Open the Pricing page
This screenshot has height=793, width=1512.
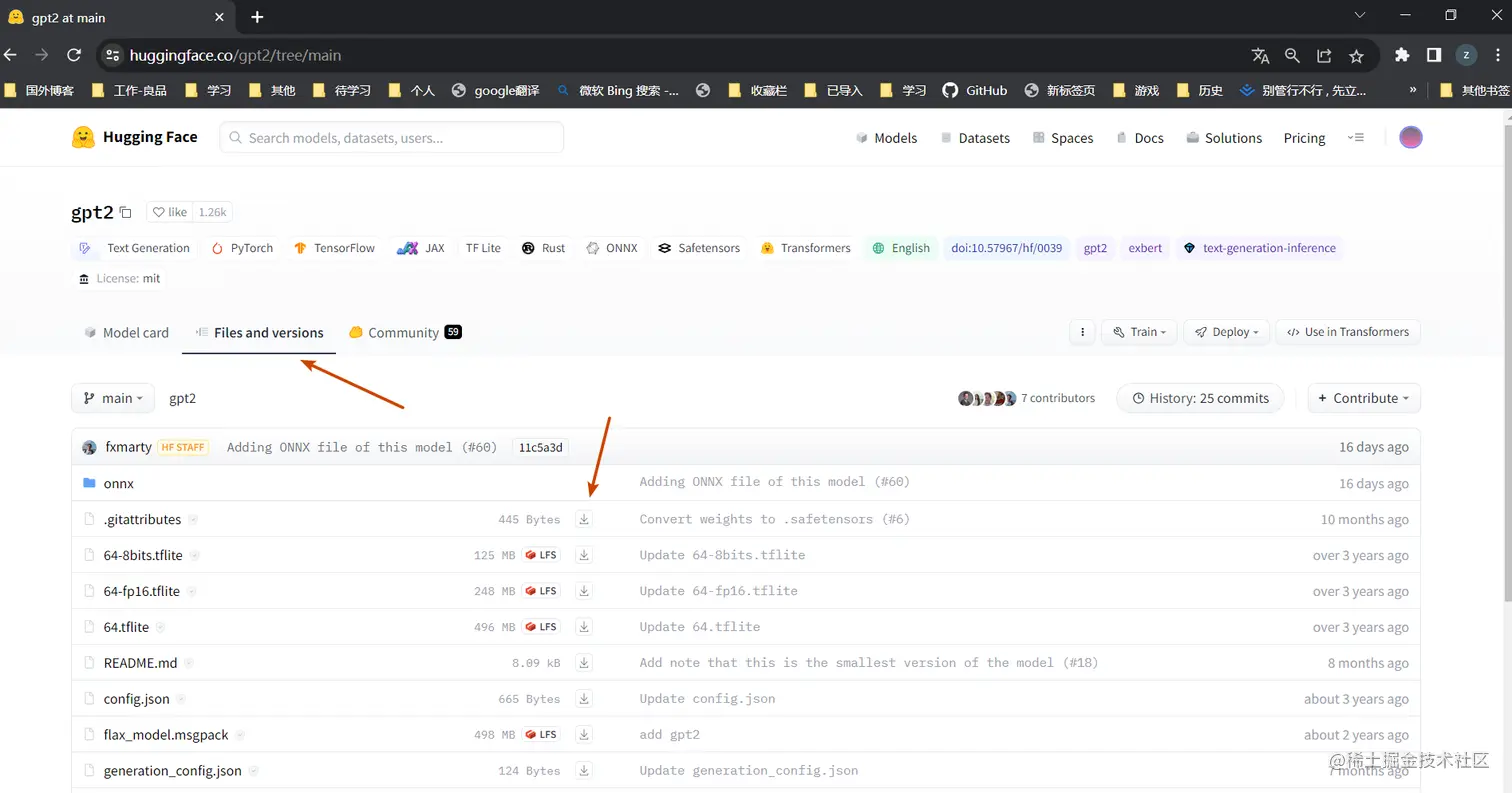tap(1304, 138)
